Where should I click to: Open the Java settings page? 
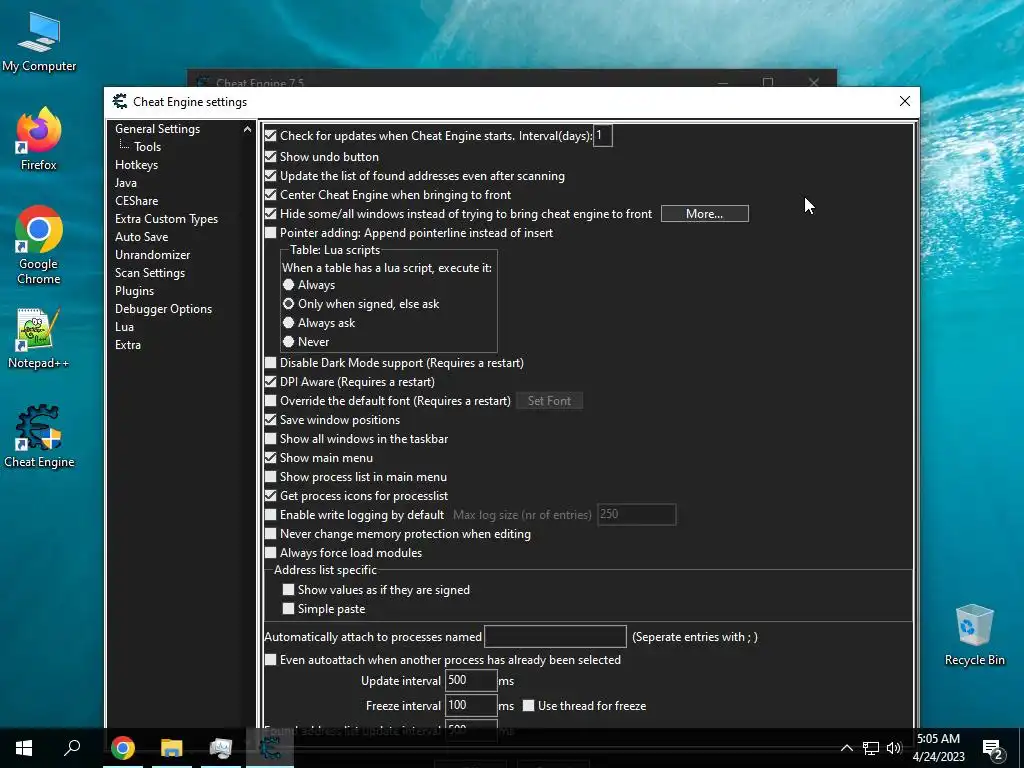[x=125, y=183]
